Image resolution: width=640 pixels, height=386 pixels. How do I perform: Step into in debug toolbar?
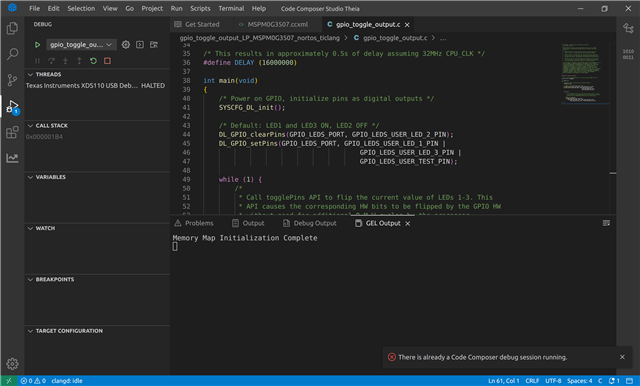[65, 61]
